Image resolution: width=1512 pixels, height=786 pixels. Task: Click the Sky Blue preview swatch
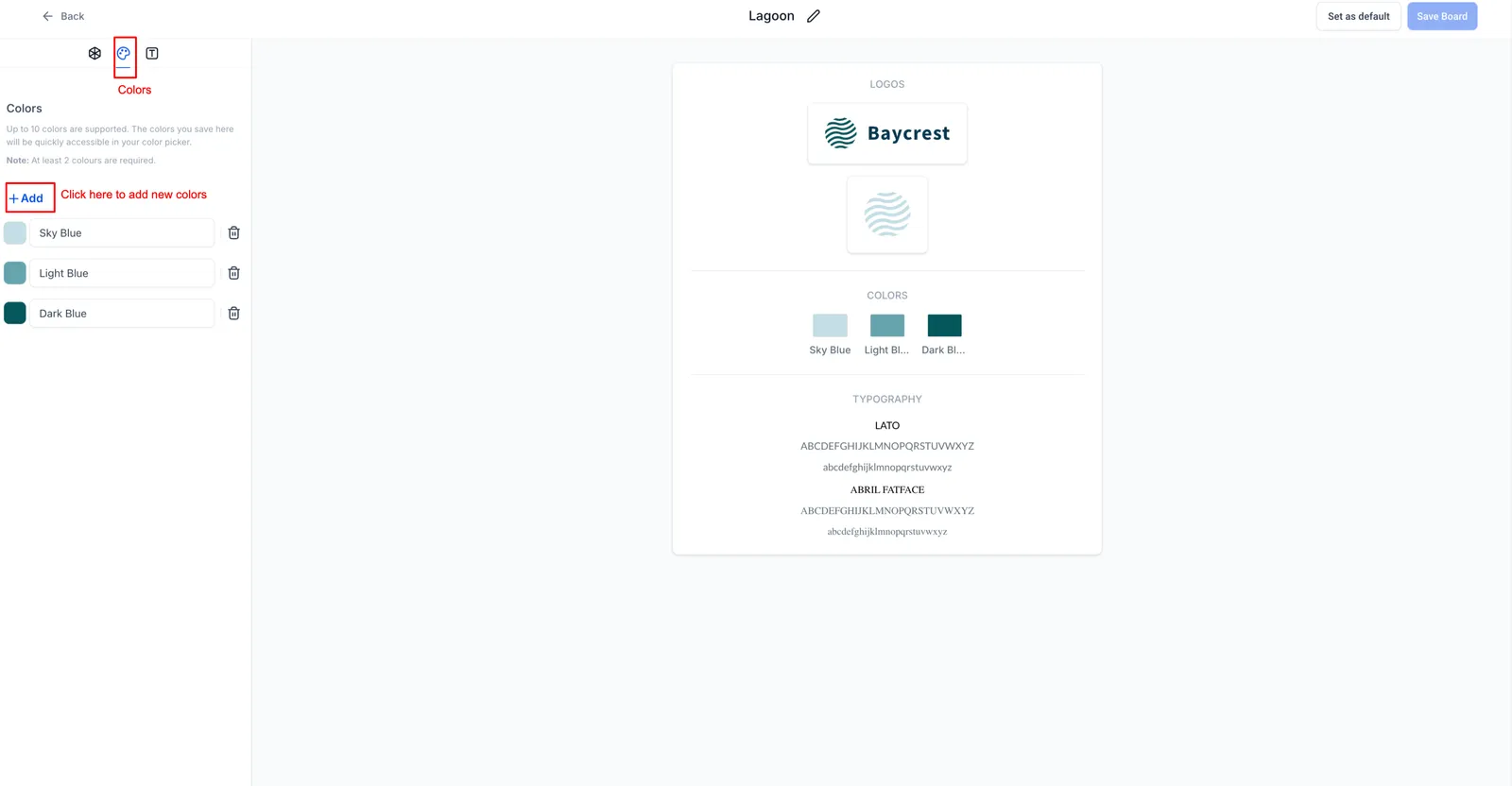830,325
